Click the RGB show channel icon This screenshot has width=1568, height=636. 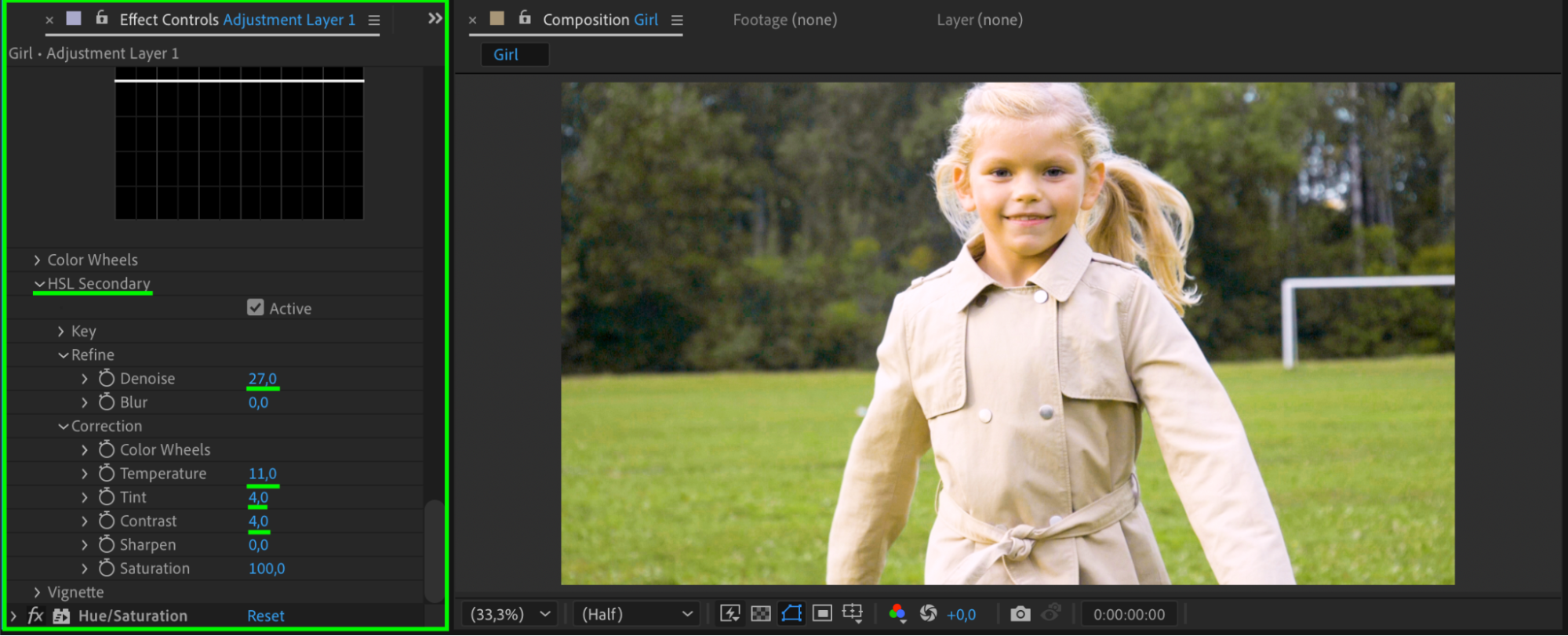point(897,613)
